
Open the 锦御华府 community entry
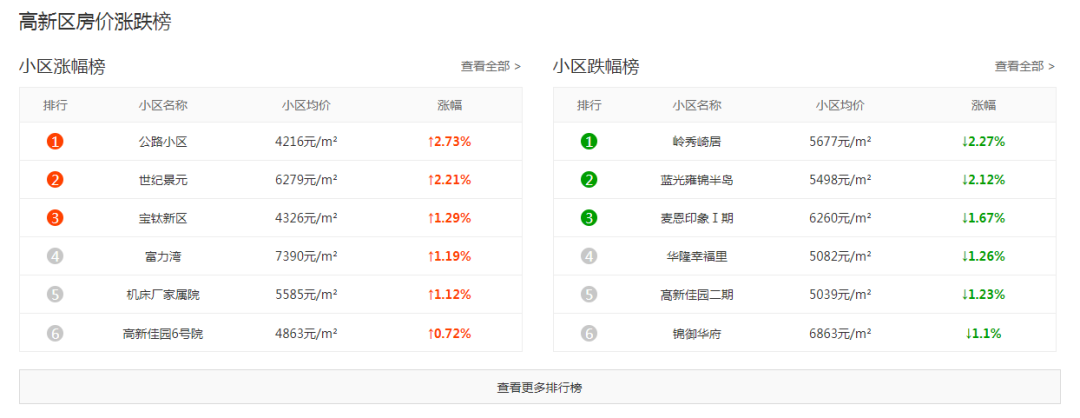(696, 334)
